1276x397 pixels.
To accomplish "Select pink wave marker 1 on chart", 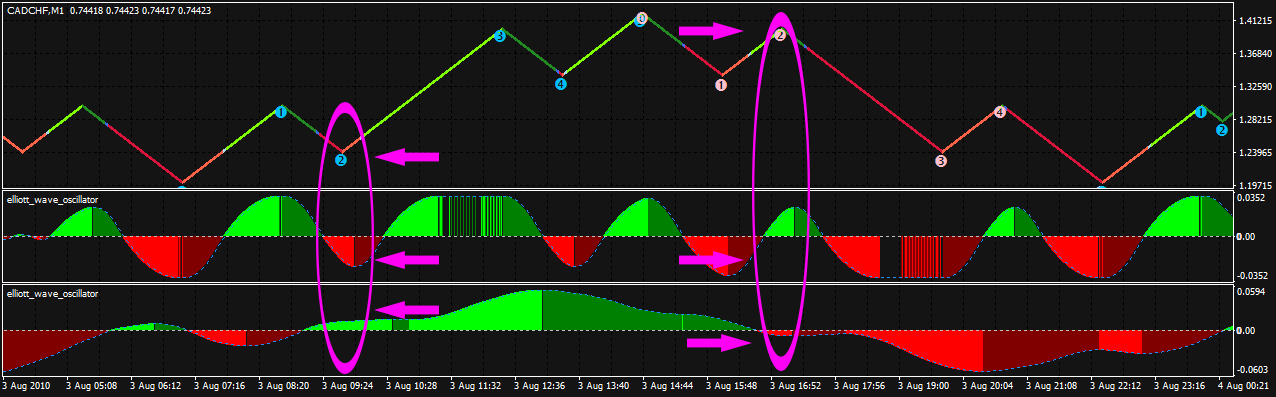I will 721,85.
